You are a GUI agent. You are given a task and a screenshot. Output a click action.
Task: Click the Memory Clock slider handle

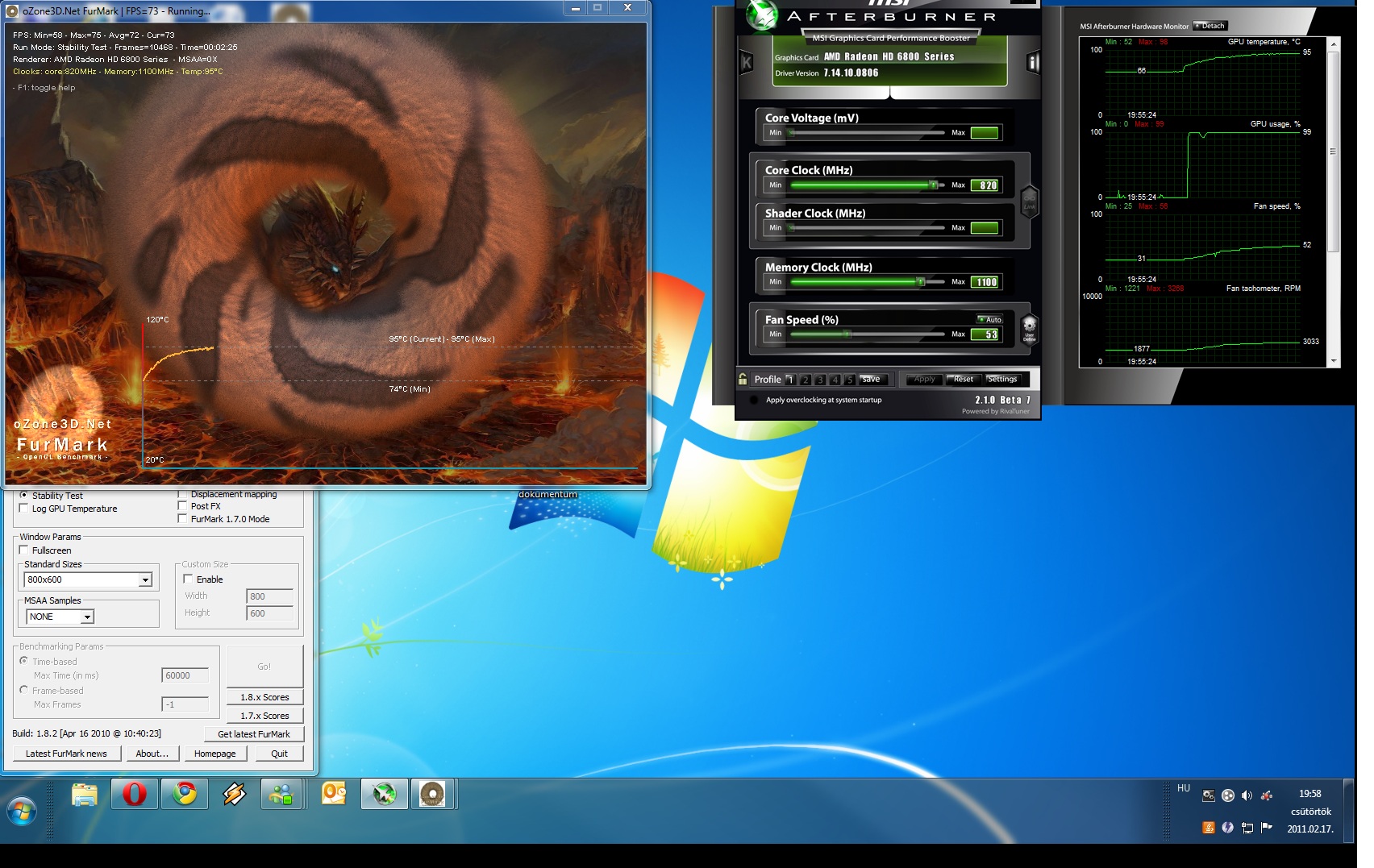[x=921, y=281]
